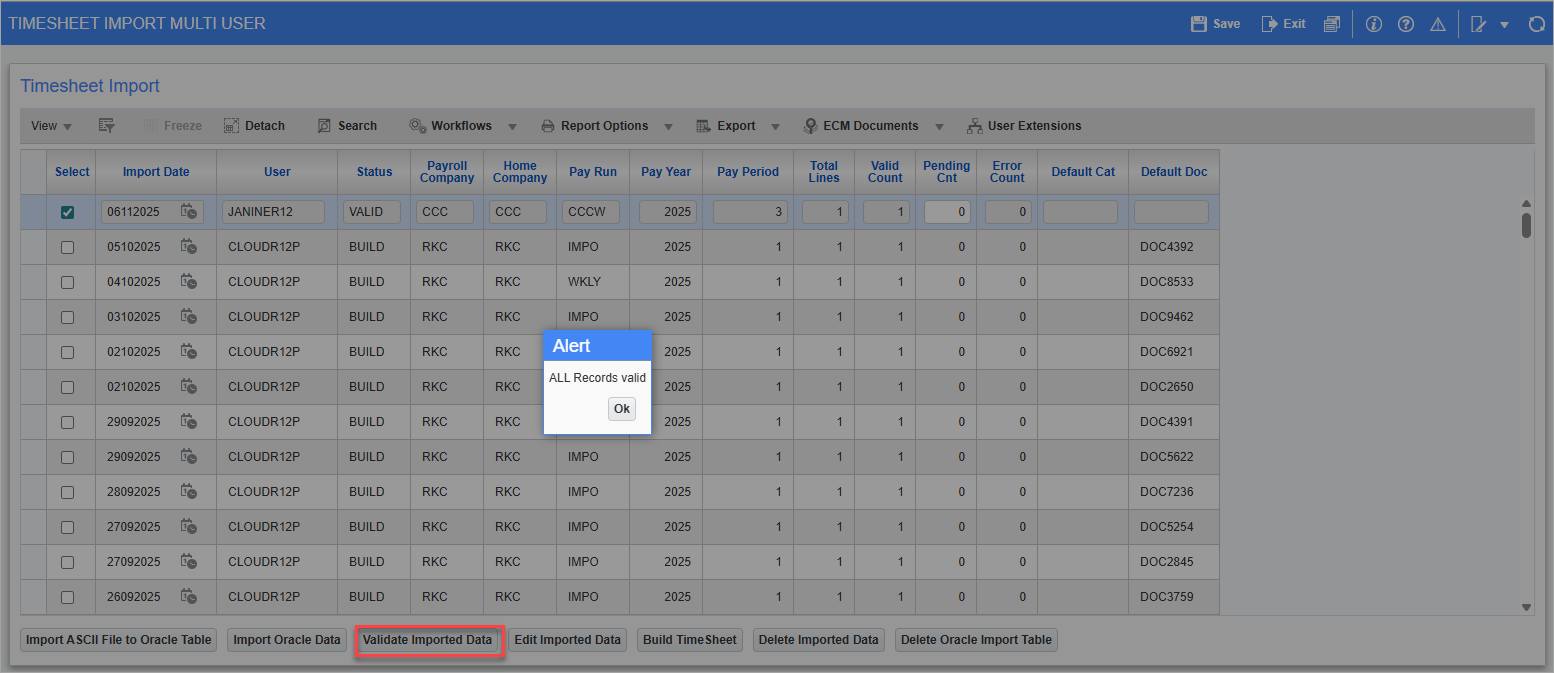Open the Report Options menu
Image resolution: width=1554 pixels, height=673 pixels.
click(x=607, y=125)
